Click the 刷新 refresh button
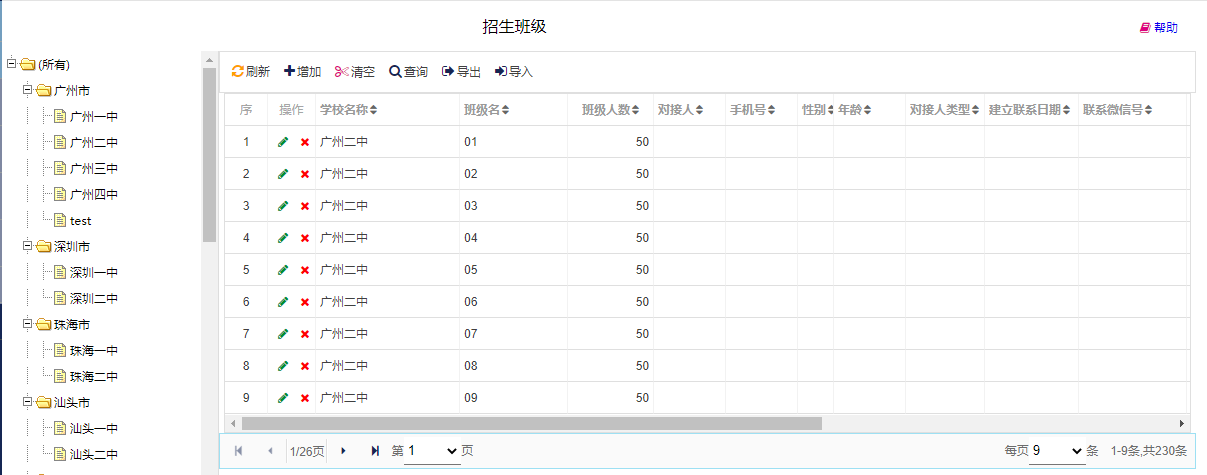 tap(251, 72)
